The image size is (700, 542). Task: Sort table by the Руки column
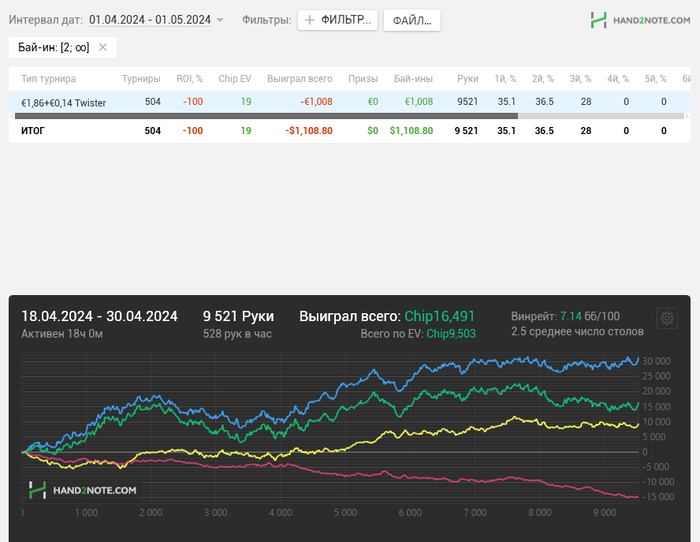pyautogui.click(x=467, y=78)
